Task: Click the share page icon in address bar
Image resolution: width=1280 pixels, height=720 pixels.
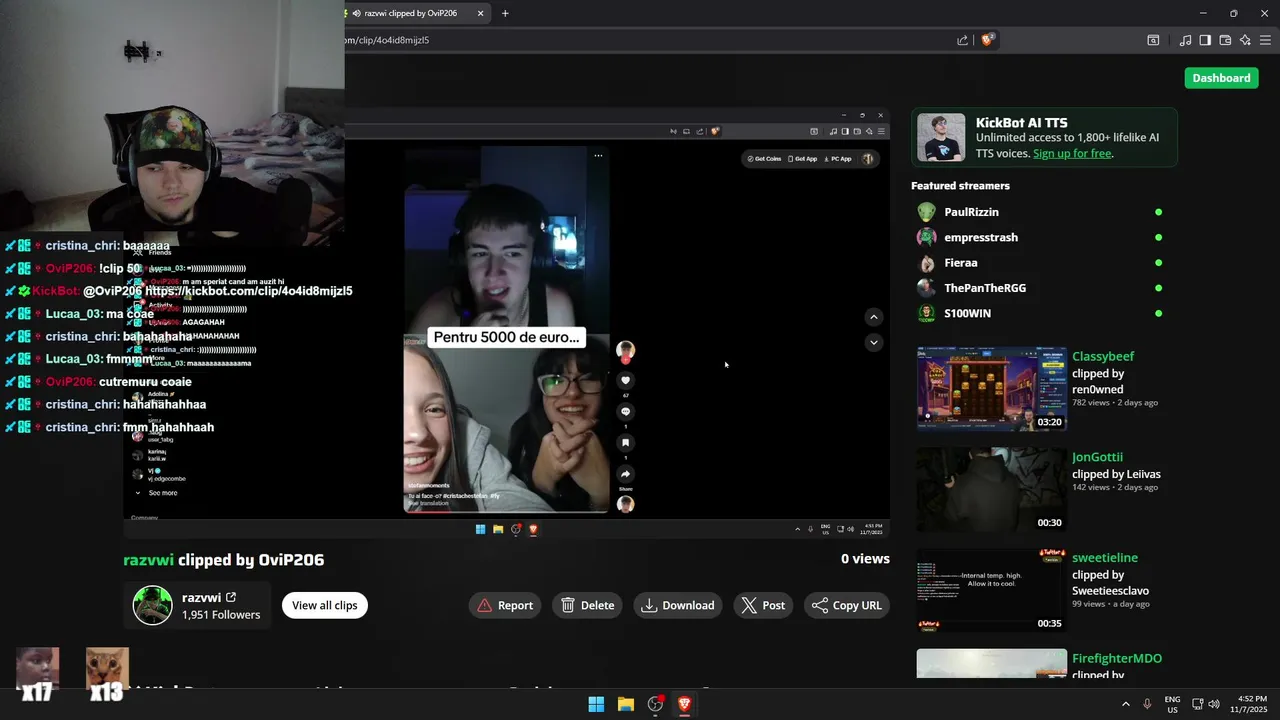Action: tap(962, 40)
